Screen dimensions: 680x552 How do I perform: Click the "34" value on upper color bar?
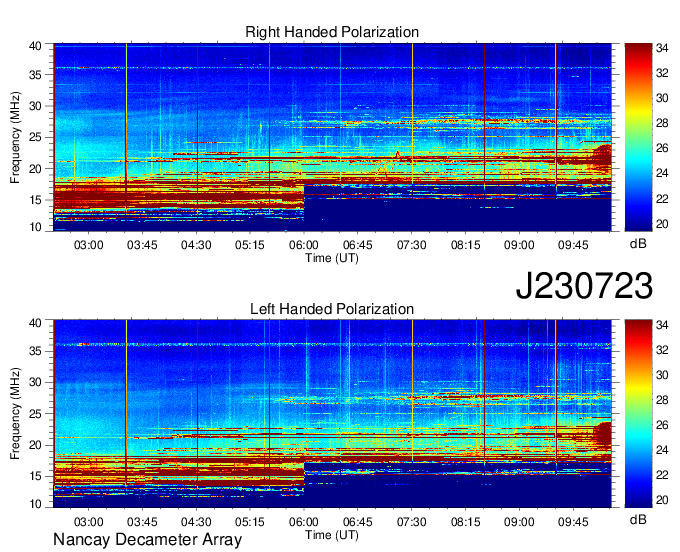[x=662, y=48]
